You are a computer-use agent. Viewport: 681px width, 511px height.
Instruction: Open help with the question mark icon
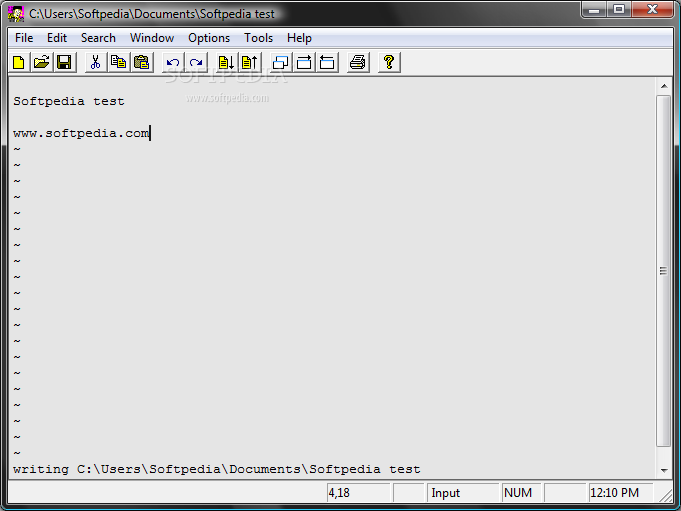tap(389, 63)
